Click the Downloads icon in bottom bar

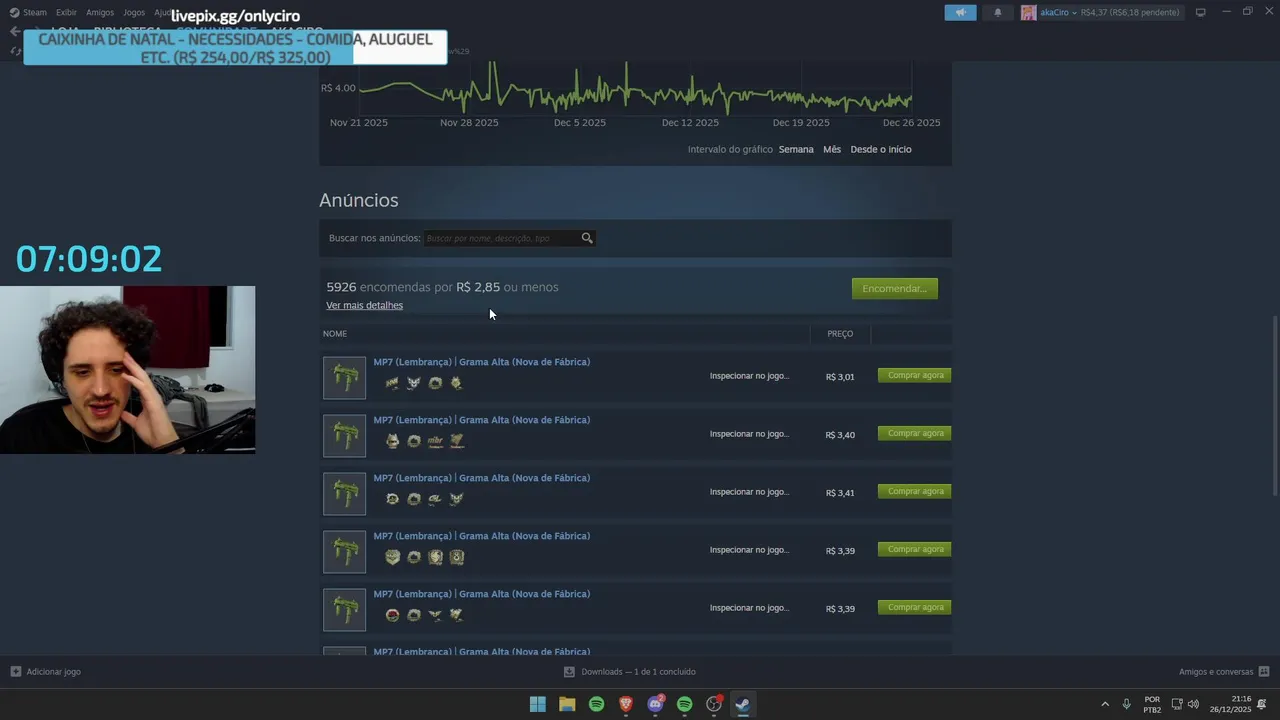coord(569,672)
